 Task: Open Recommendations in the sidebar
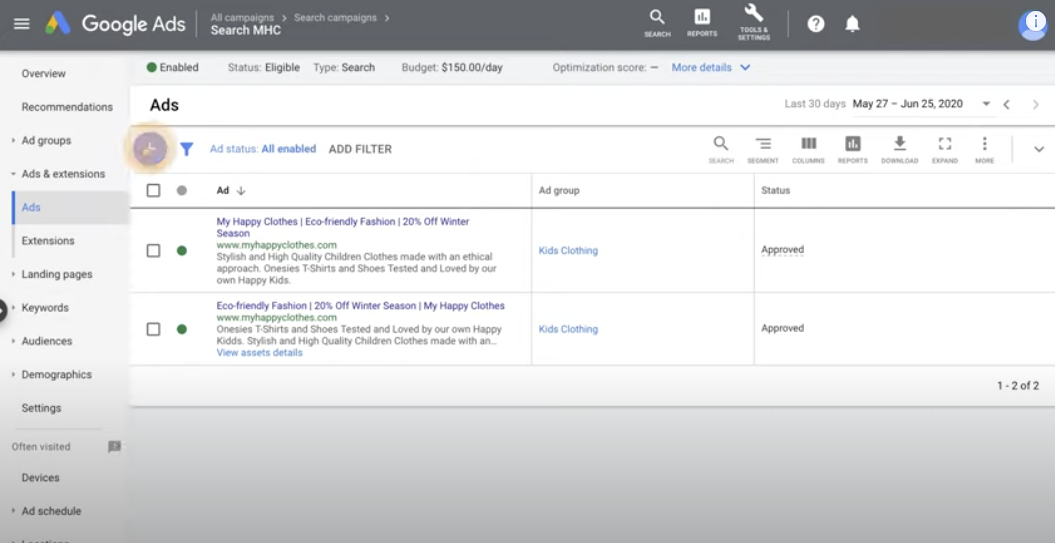[67, 107]
